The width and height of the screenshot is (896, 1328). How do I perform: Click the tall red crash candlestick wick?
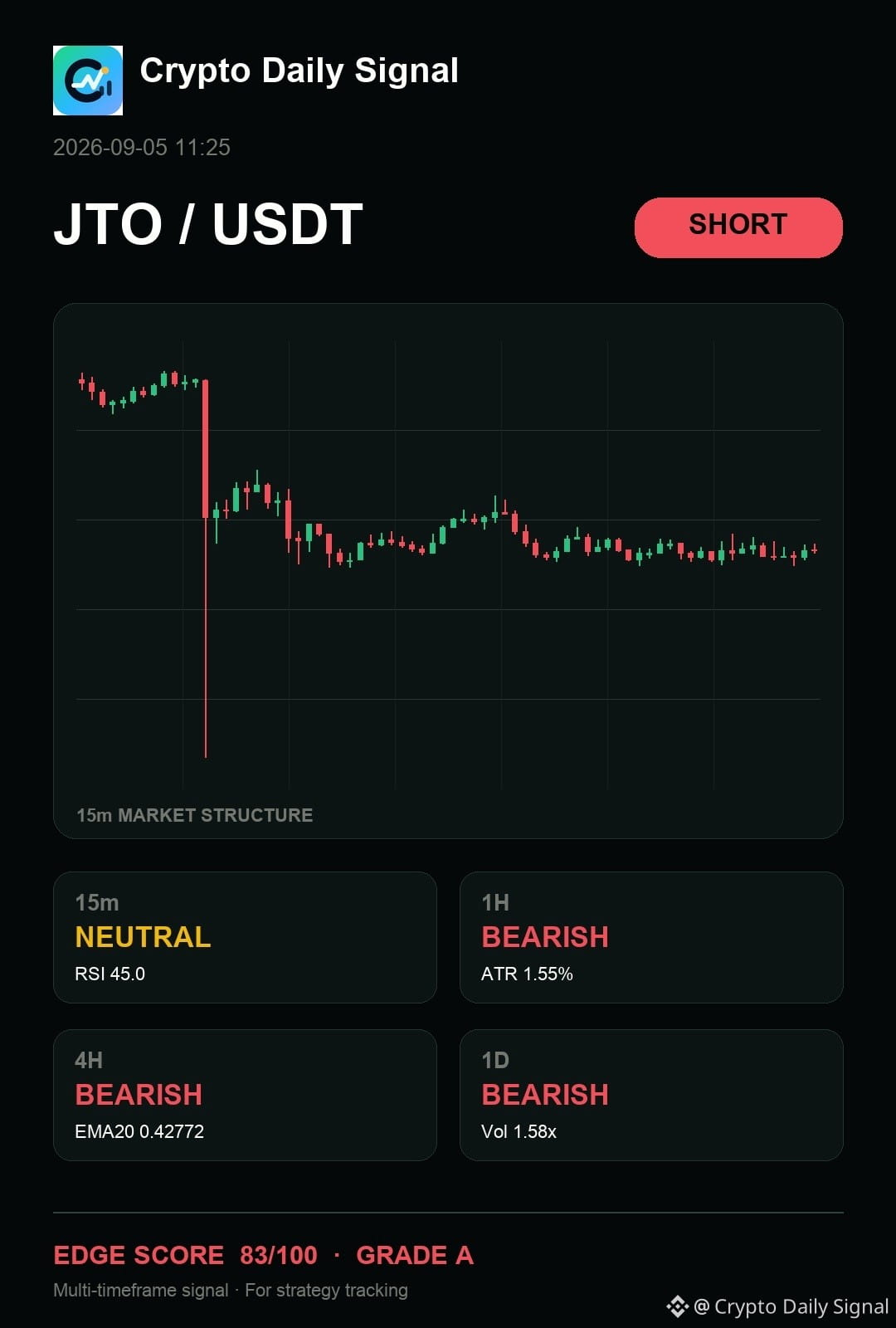click(x=206, y=637)
